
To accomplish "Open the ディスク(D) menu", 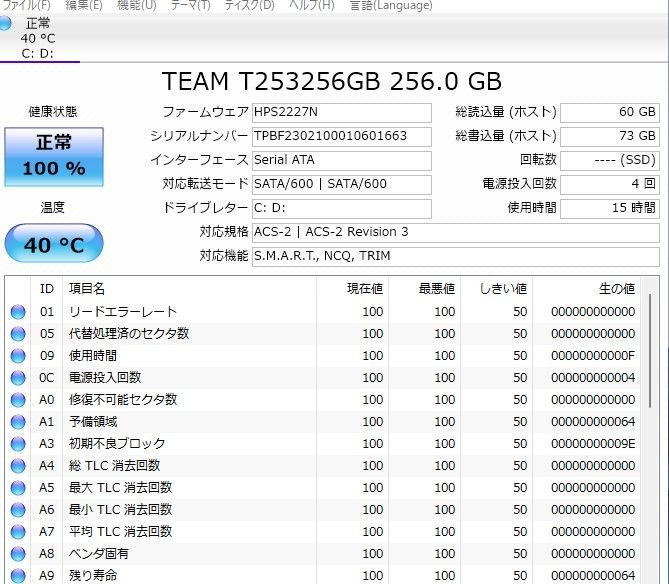I will tap(249, 6).
